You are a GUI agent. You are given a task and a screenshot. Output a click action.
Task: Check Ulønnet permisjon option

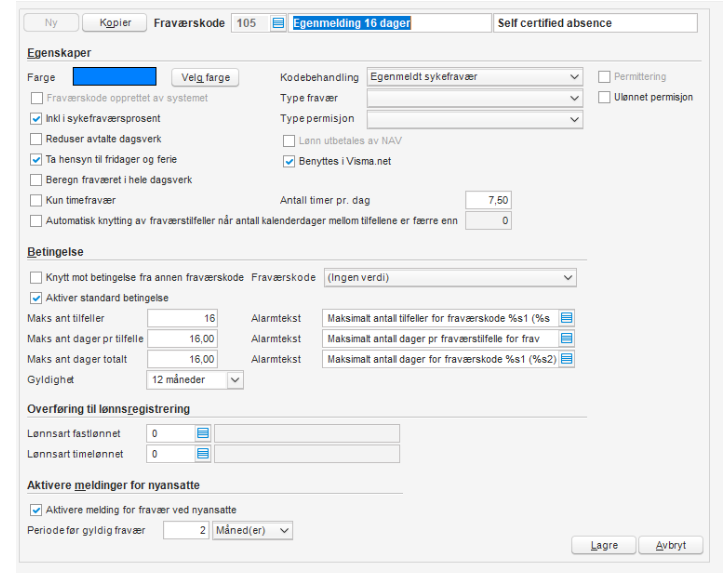[604, 97]
